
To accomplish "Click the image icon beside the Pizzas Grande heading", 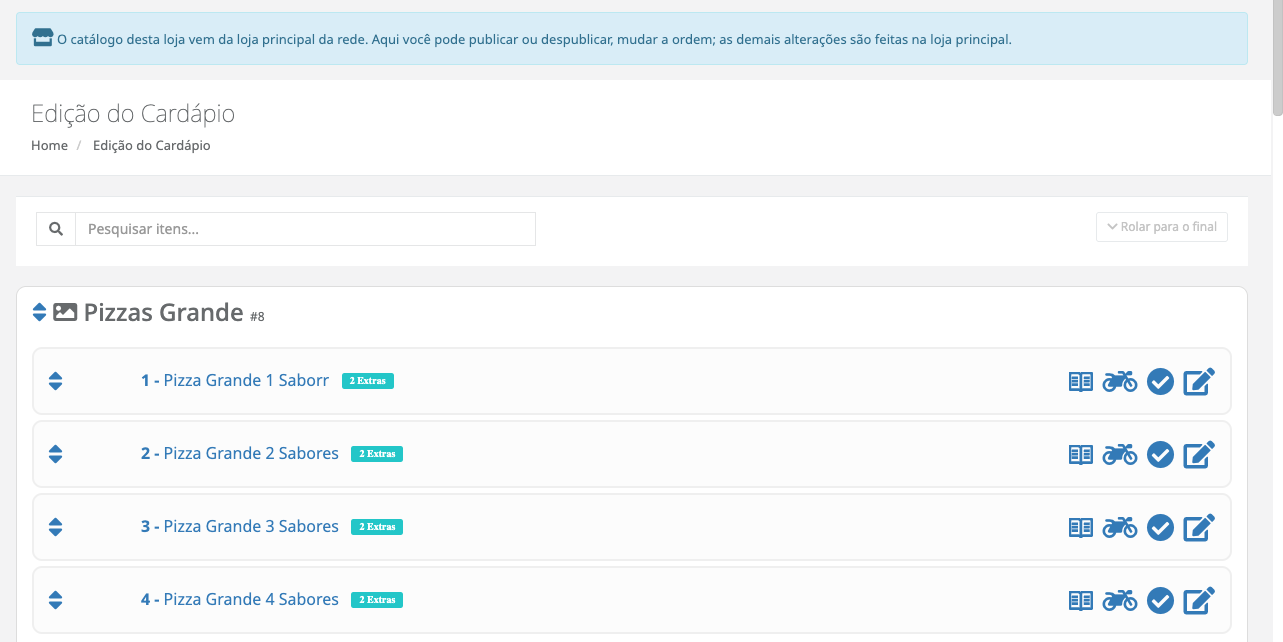I will point(65,312).
